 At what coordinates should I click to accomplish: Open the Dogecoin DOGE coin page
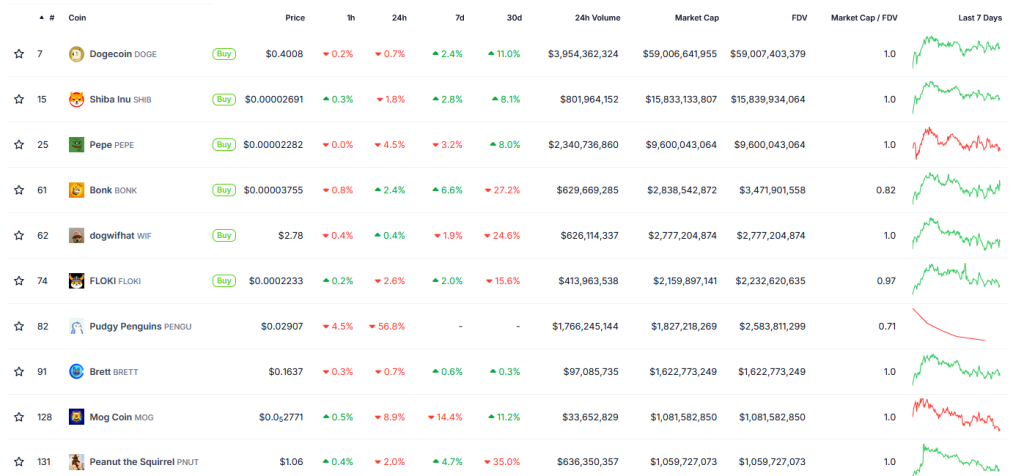123,54
